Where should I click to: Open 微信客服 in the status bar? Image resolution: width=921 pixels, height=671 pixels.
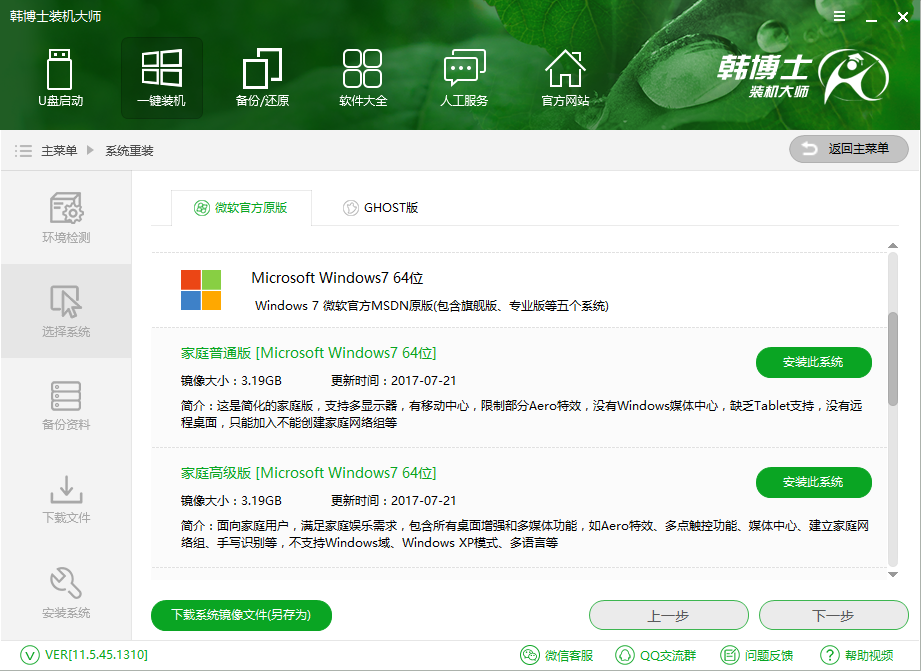(557, 655)
